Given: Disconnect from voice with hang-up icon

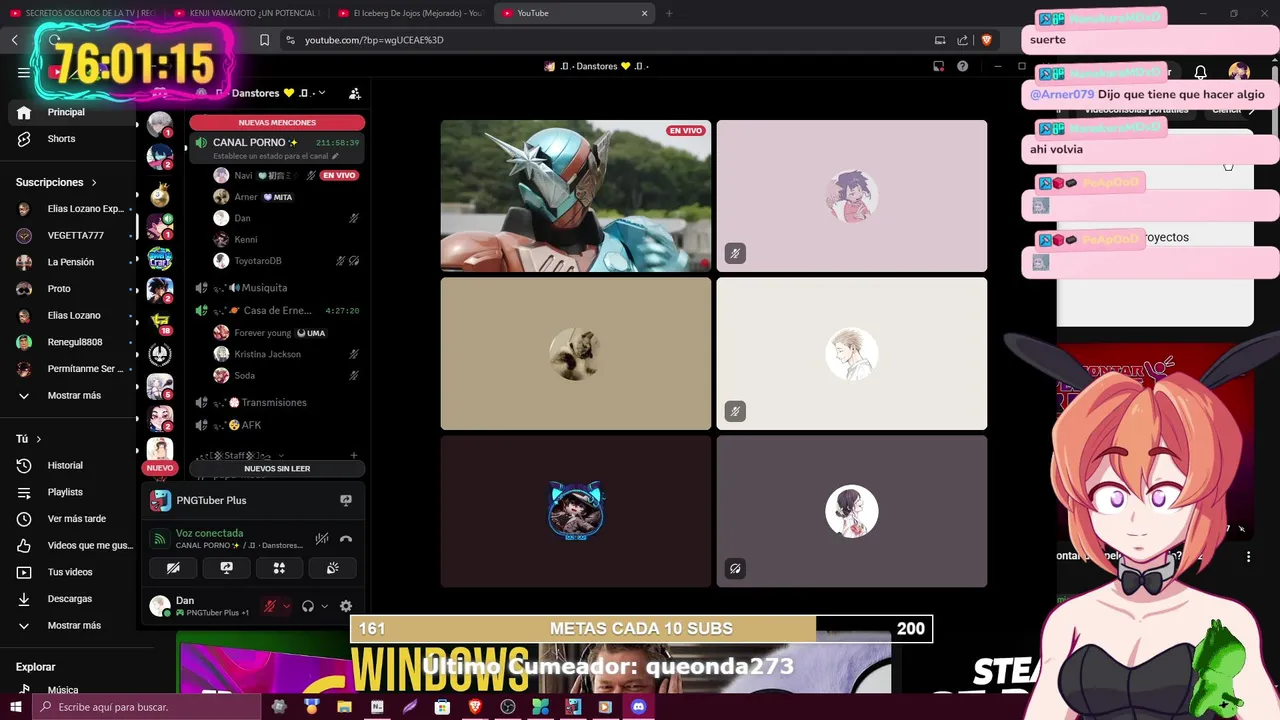Looking at the screenshot, I should (x=346, y=539).
